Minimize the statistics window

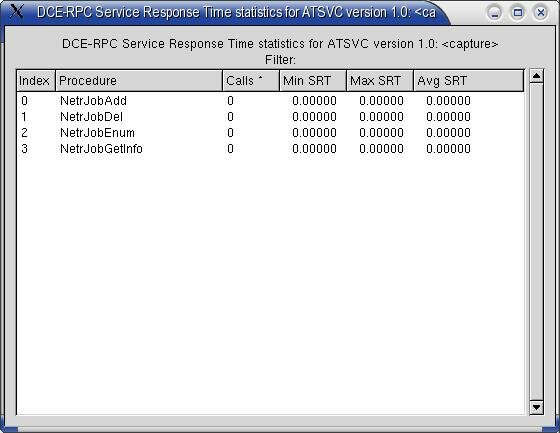tap(495, 13)
